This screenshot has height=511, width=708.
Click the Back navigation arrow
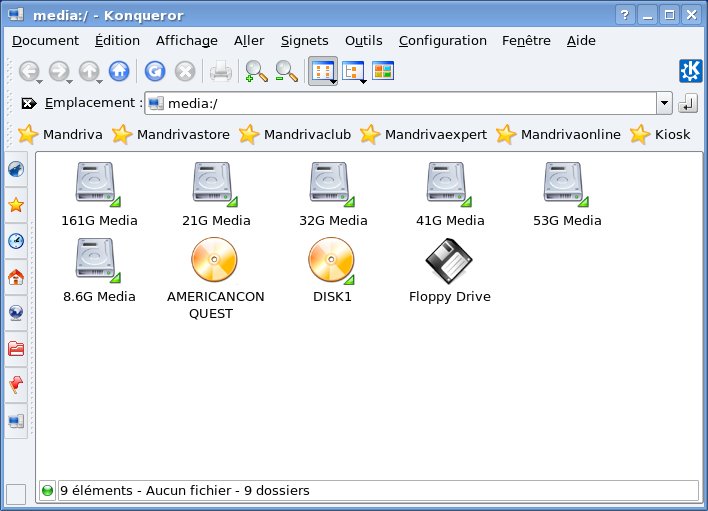pos(28,71)
